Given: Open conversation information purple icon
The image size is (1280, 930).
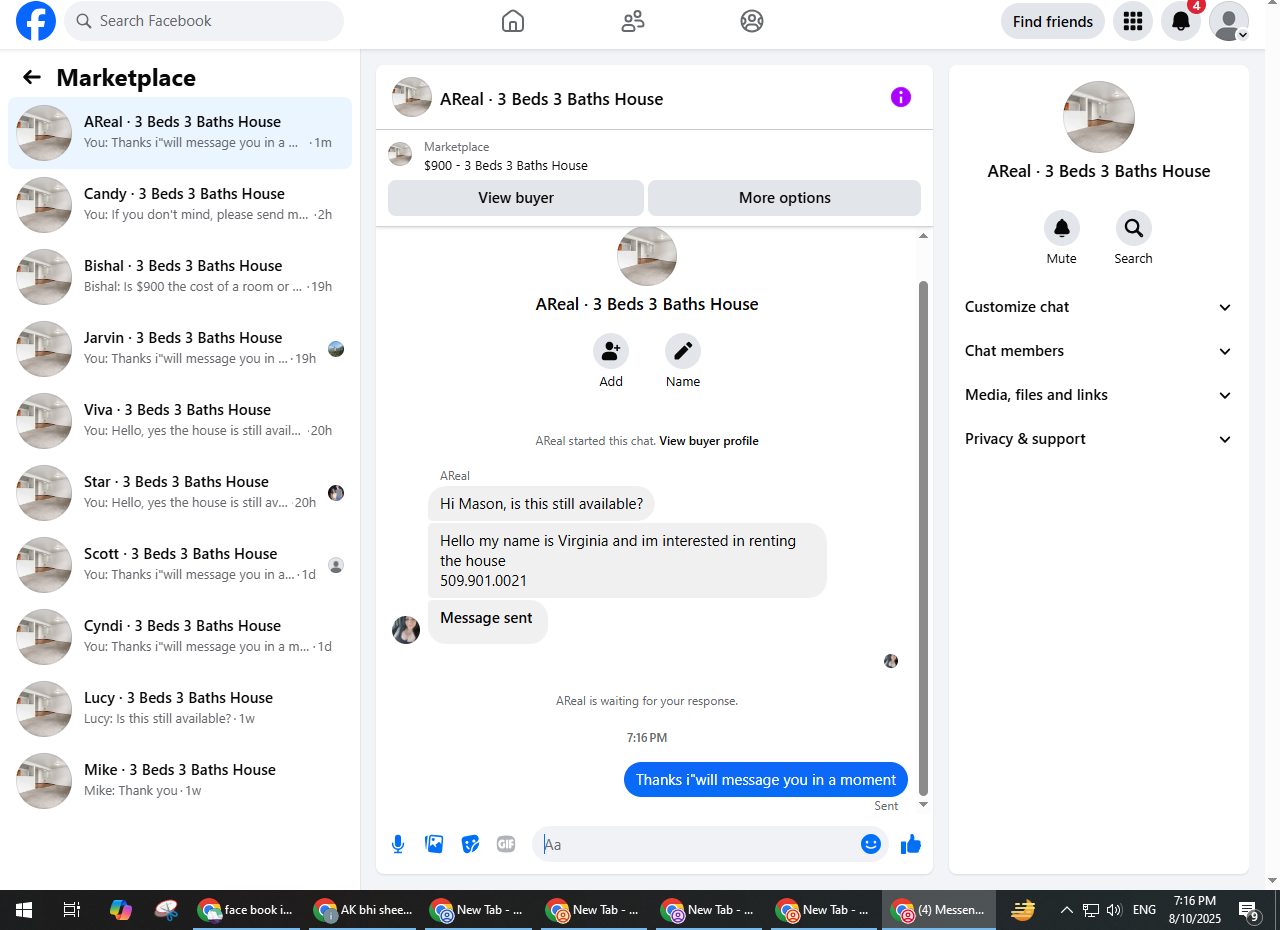Looking at the screenshot, I should tap(901, 97).
